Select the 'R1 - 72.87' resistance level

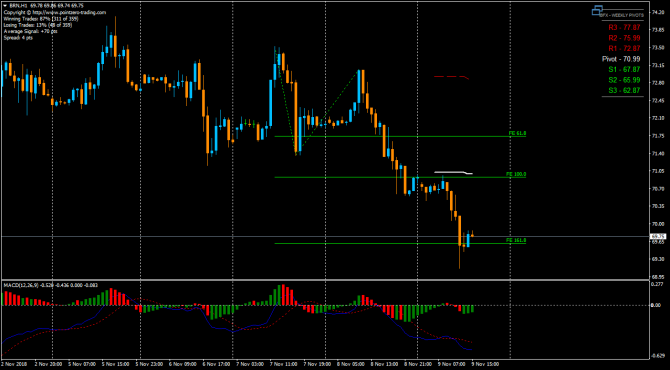pos(624,48)
